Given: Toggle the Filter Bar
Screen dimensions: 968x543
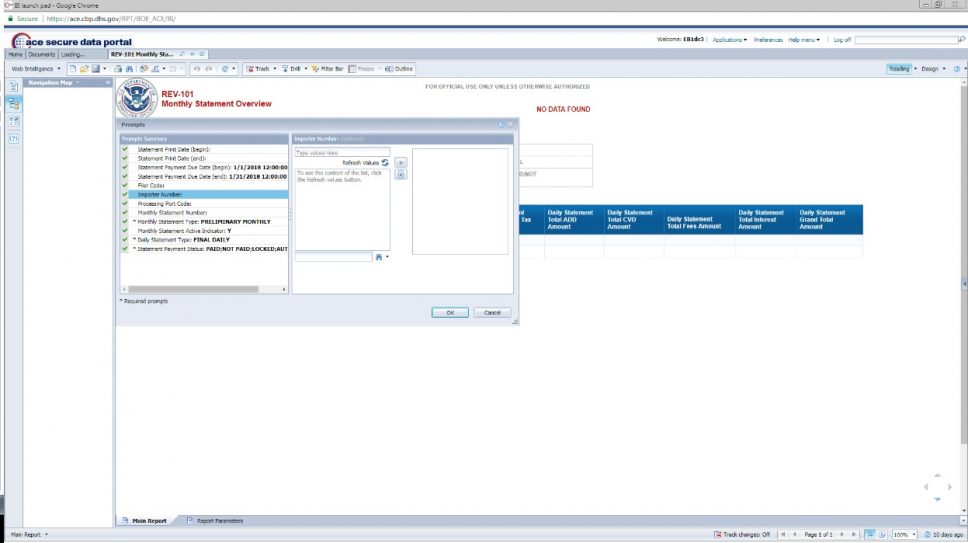Looking at the screenshot, I should (x=327, y=69).
